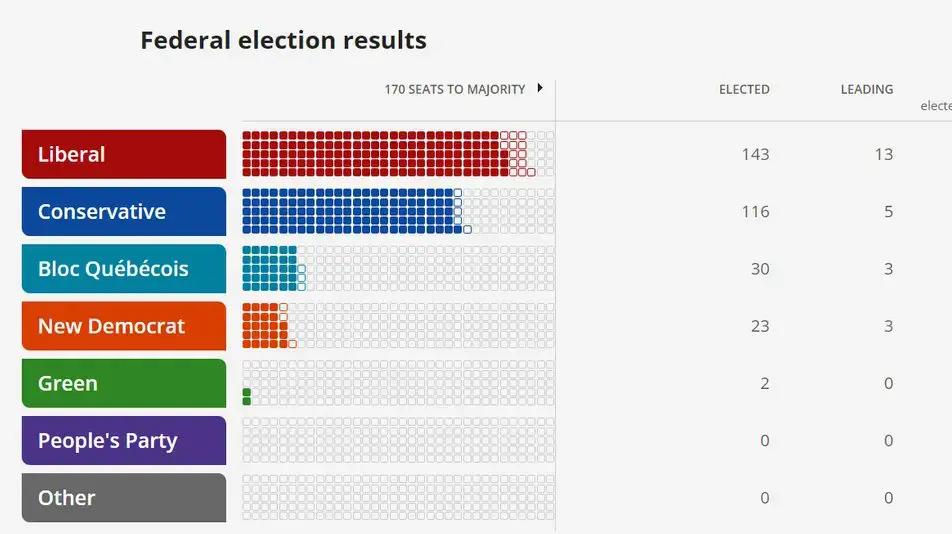Screen dimensions: 952x534
Task: Click the People's Party button
Action: [x=124, y=440]
